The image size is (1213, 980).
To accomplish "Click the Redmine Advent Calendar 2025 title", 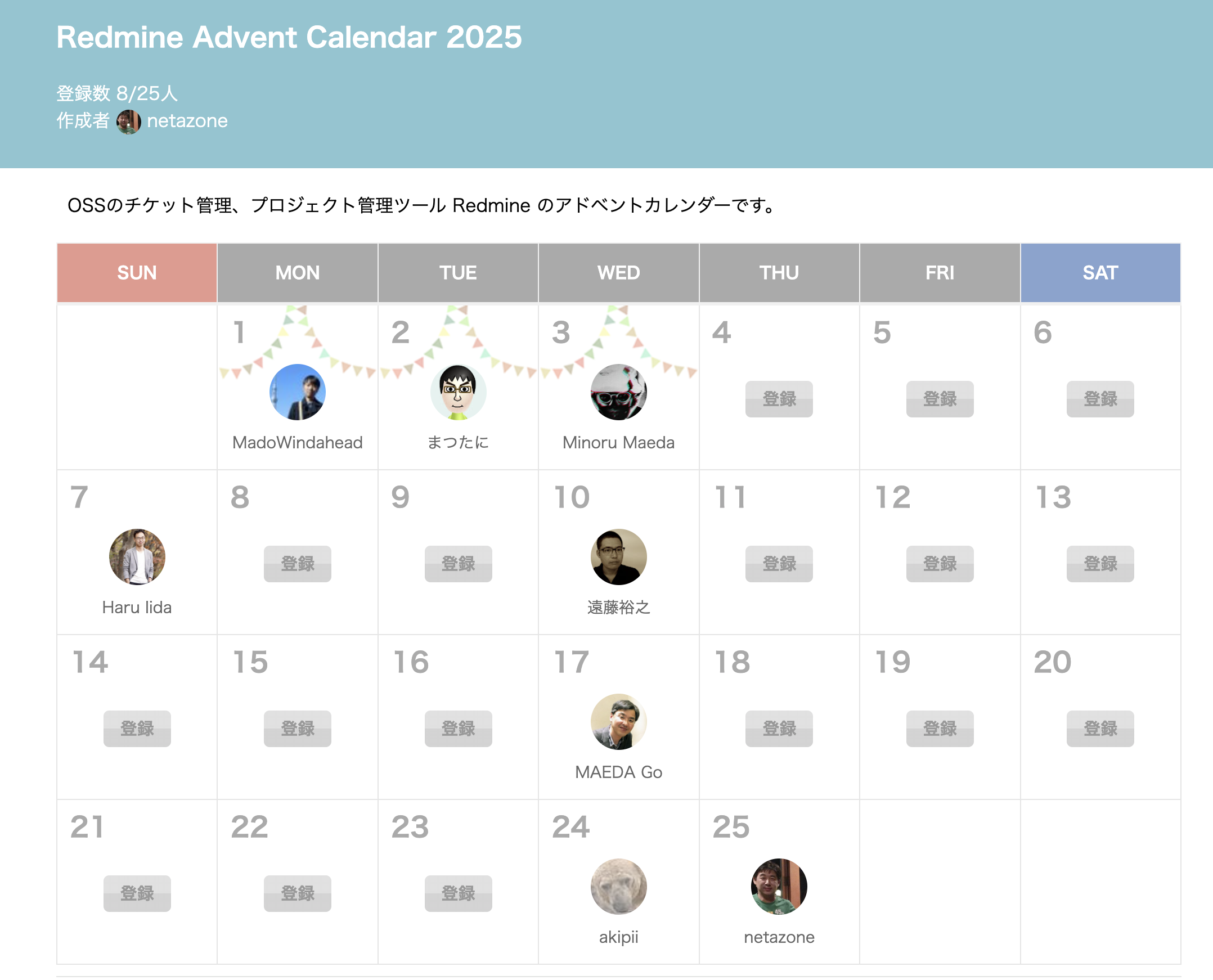I will coord(289,37).
